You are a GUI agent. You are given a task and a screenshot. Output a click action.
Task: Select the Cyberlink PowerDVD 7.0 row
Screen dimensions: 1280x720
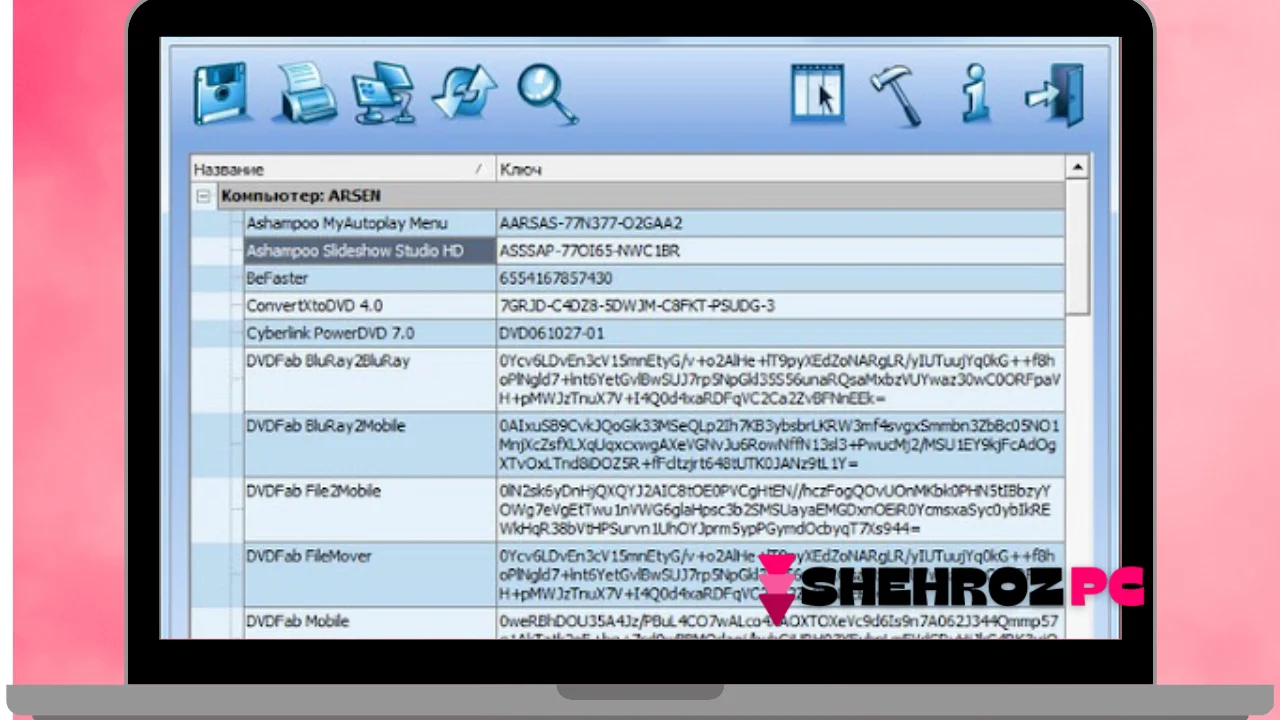tap(655, 333)
